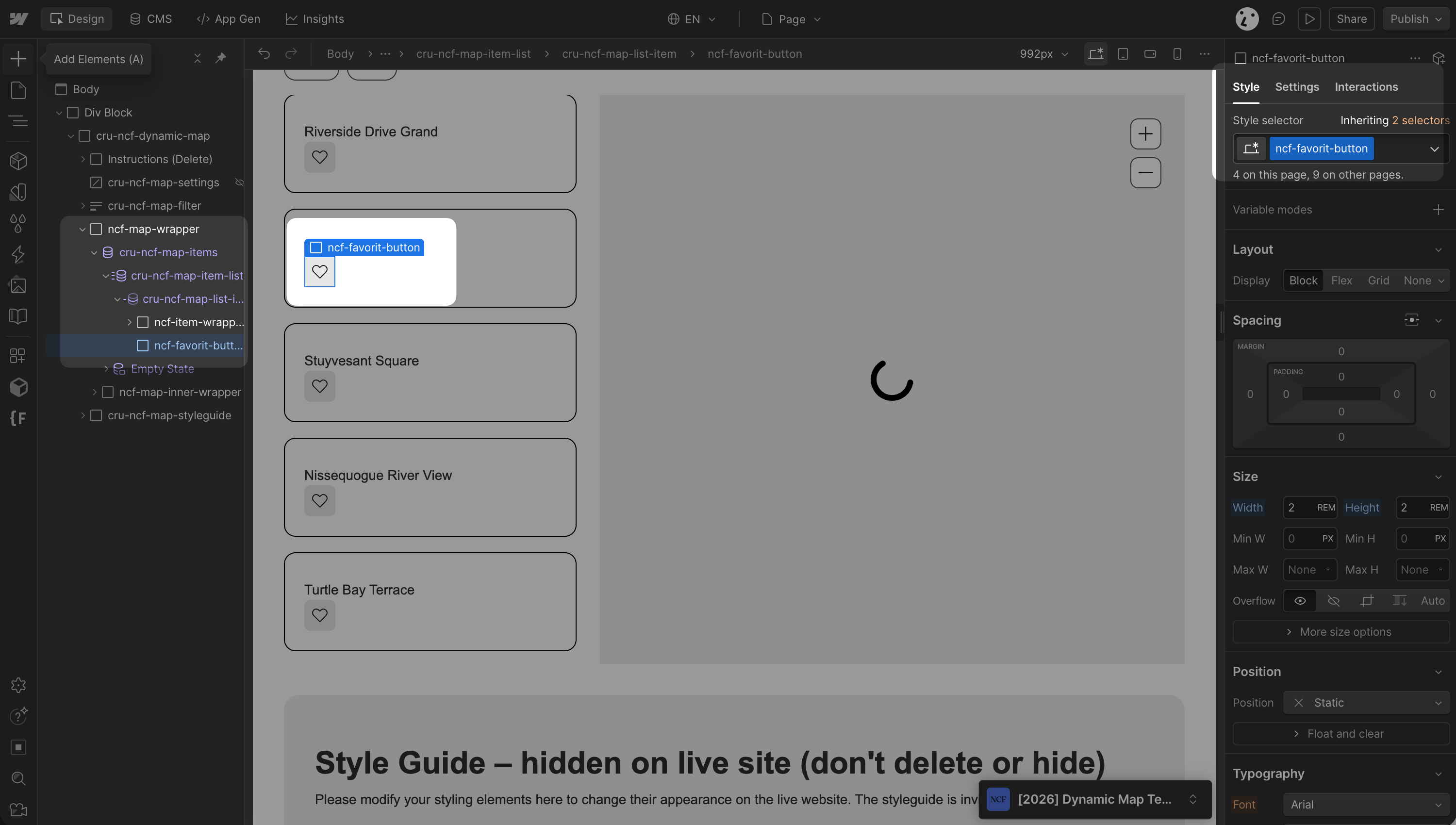The width and height of the screenshot is (1456, 825).
Task: Set display to Block
Action: (x=1303, y=280)
